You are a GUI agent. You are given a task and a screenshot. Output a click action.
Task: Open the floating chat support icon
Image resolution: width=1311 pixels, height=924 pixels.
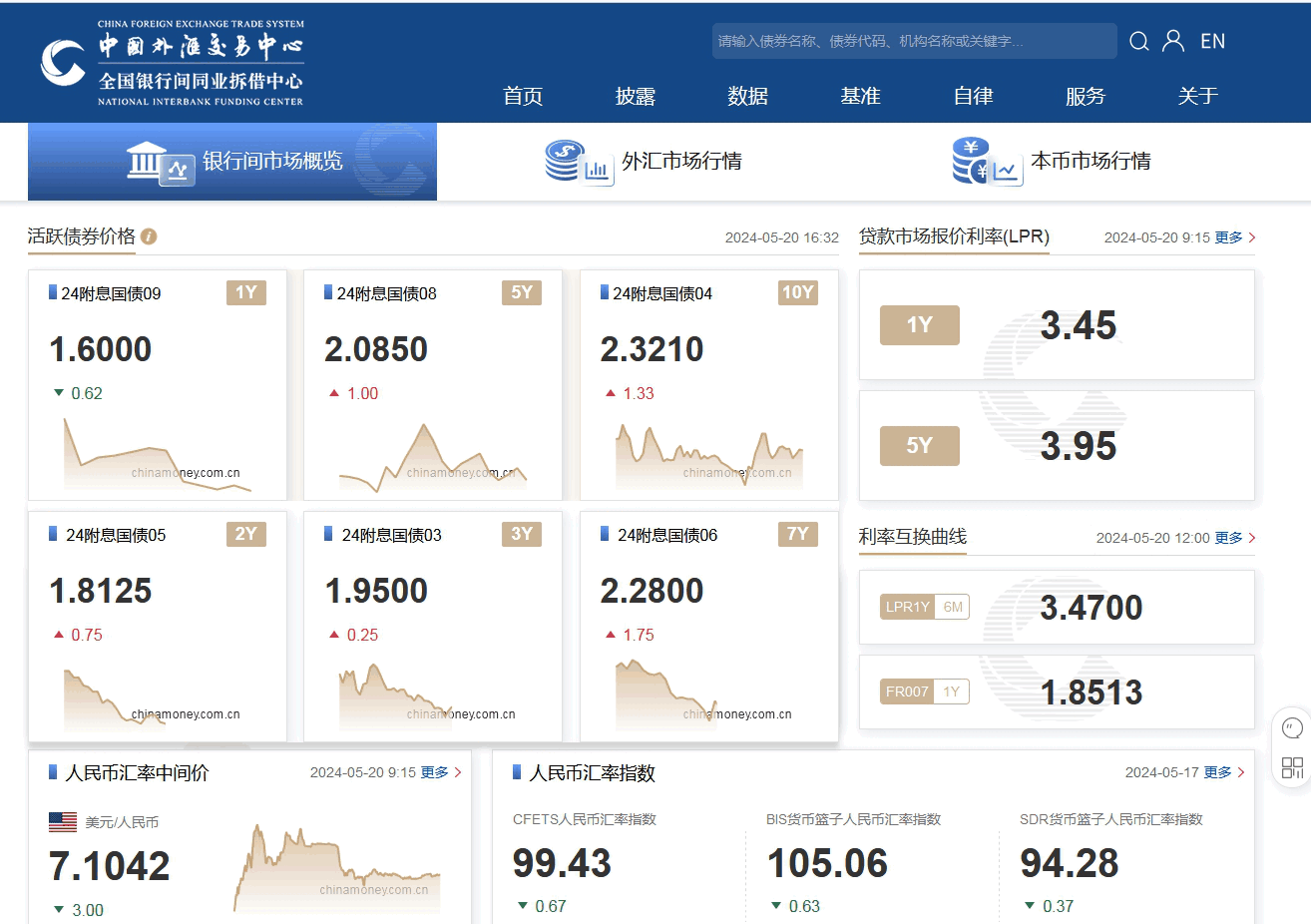coord(1292,728)
